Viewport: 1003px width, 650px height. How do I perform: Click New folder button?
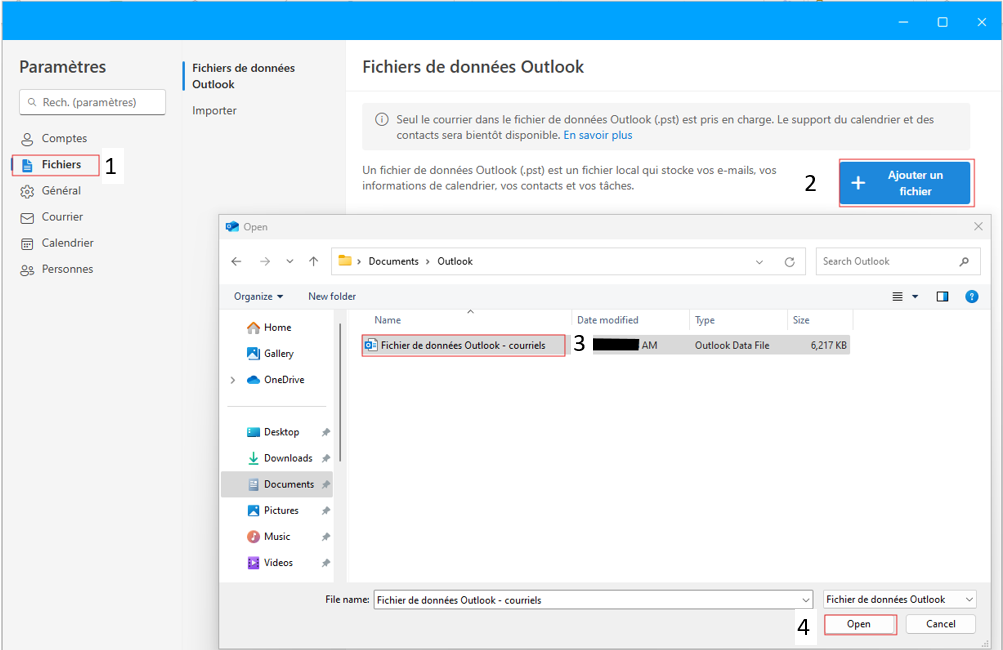[332, 296]
